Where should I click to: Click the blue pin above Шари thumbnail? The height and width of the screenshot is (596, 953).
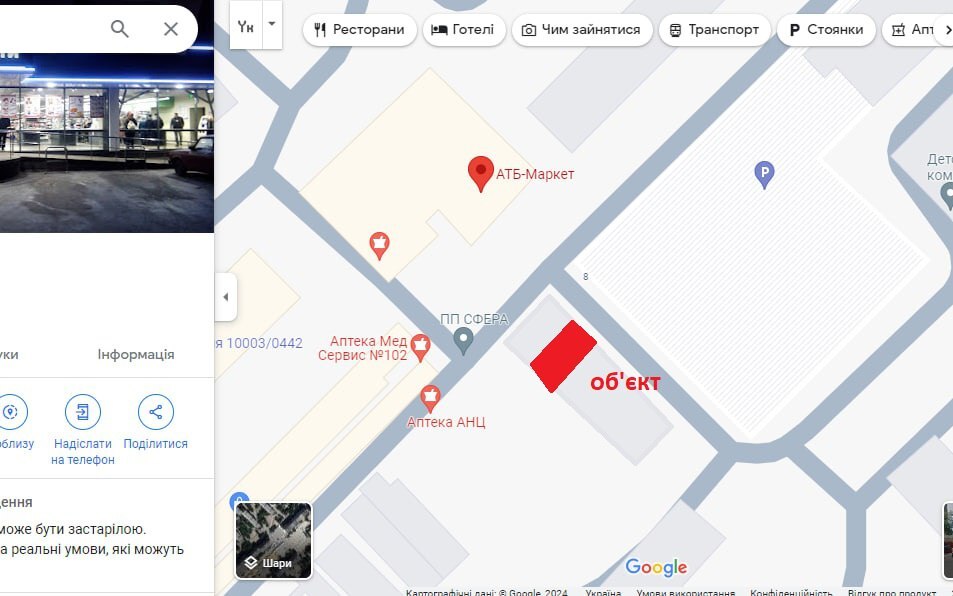pyautogui.click(x=239, y=501)
